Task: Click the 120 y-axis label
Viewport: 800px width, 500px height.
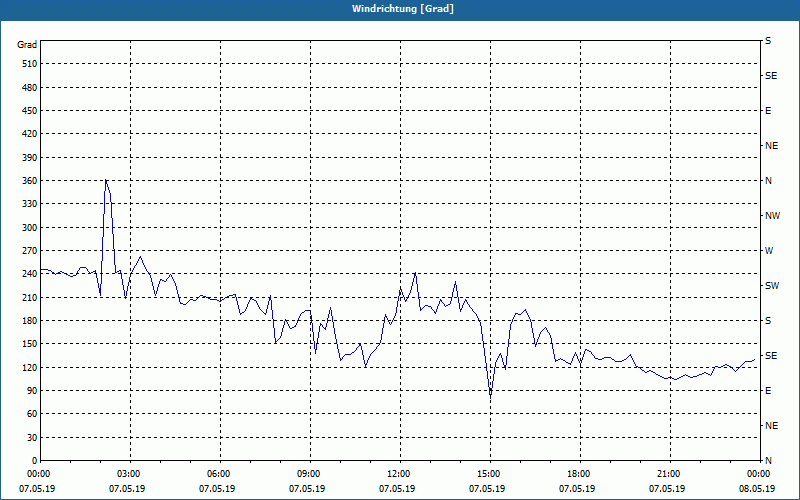Action: pyautogui.click(x=30, y=367)
